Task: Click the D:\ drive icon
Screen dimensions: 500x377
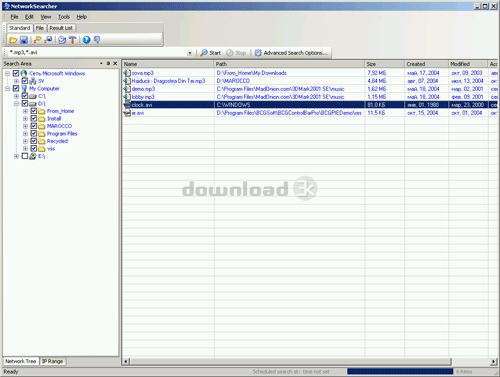Action: tap(33, 104)
